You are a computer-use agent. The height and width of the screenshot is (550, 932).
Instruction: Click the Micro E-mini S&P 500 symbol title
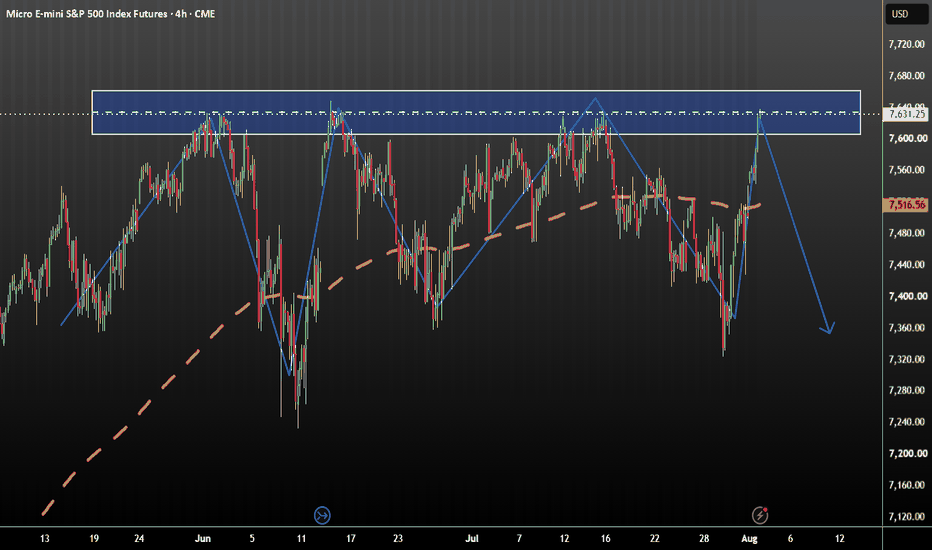coord(86,14)
